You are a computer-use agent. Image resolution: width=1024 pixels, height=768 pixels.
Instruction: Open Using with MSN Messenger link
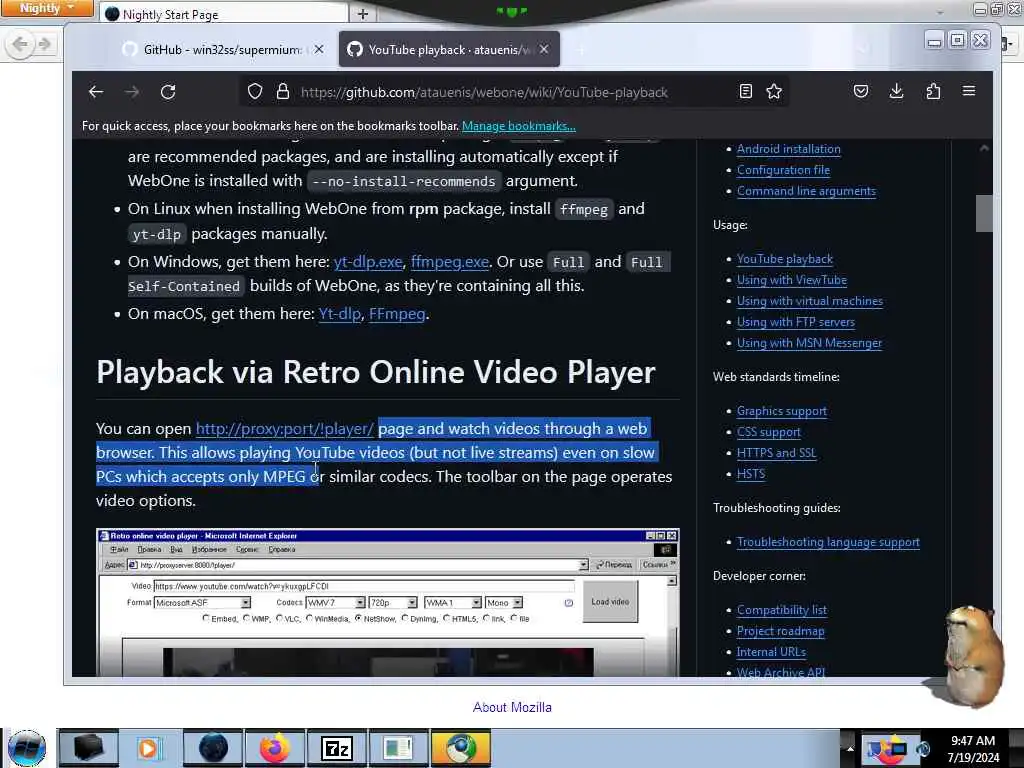tap(809, 342)
